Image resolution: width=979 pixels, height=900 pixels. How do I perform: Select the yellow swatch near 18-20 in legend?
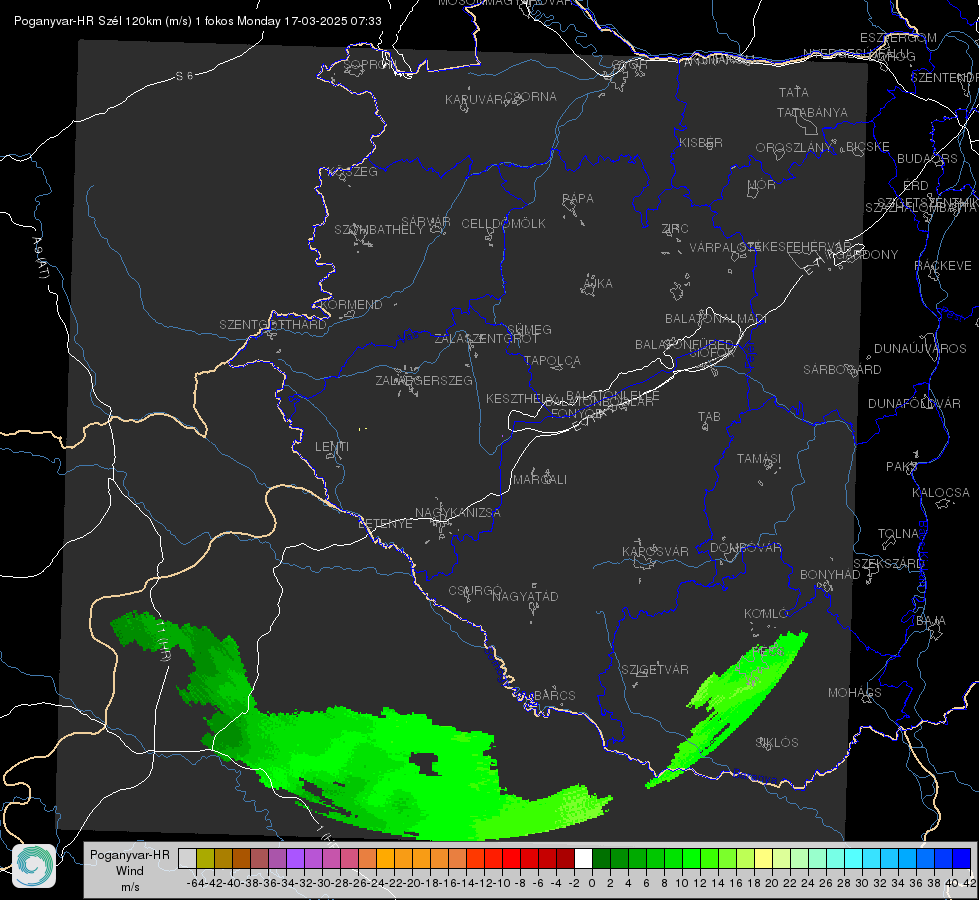(x=764, y=858)
